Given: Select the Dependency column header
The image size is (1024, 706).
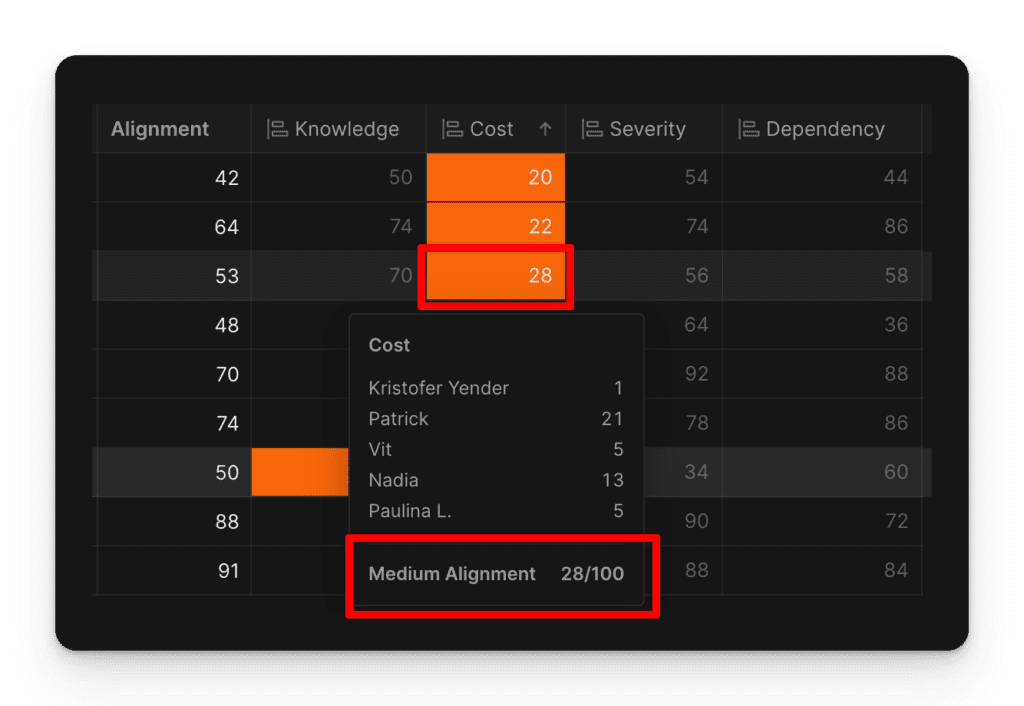Looking at the screenshot, I should (824, 128).
